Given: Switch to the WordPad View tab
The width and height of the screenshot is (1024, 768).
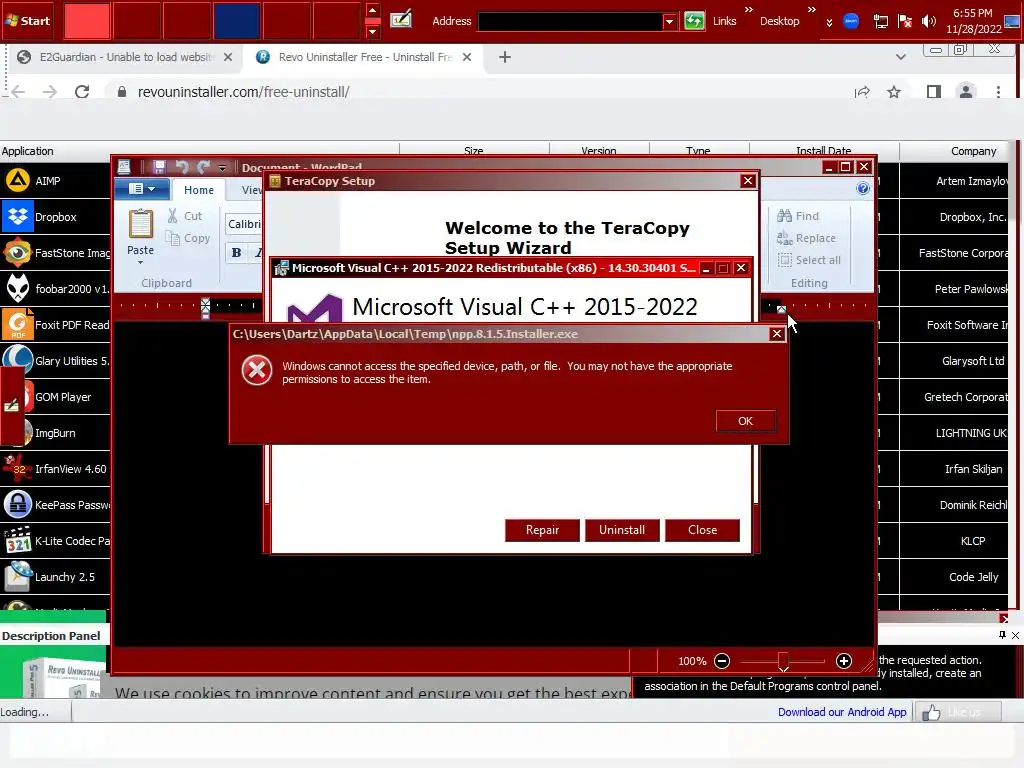Looking at the screenshot, I should coord(251,190).
